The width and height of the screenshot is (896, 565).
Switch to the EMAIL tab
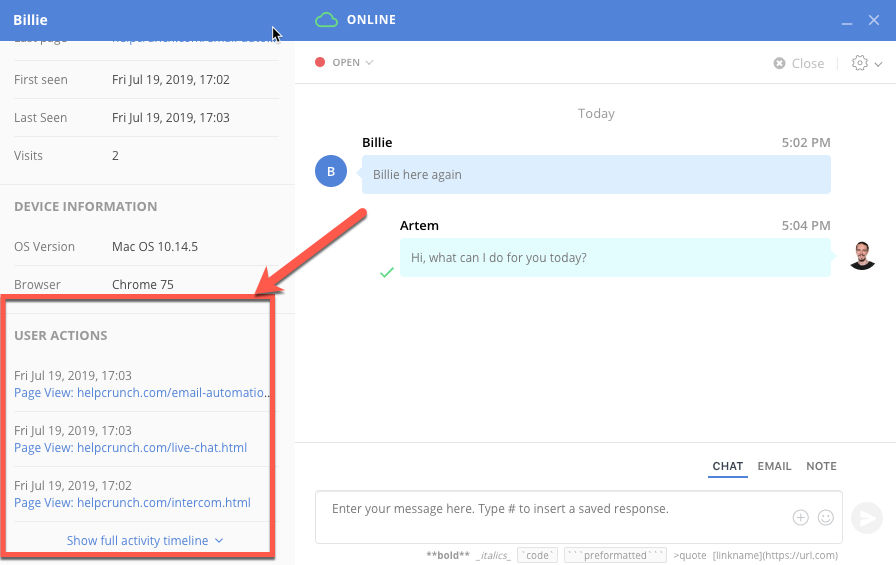(x=774, y=466)
